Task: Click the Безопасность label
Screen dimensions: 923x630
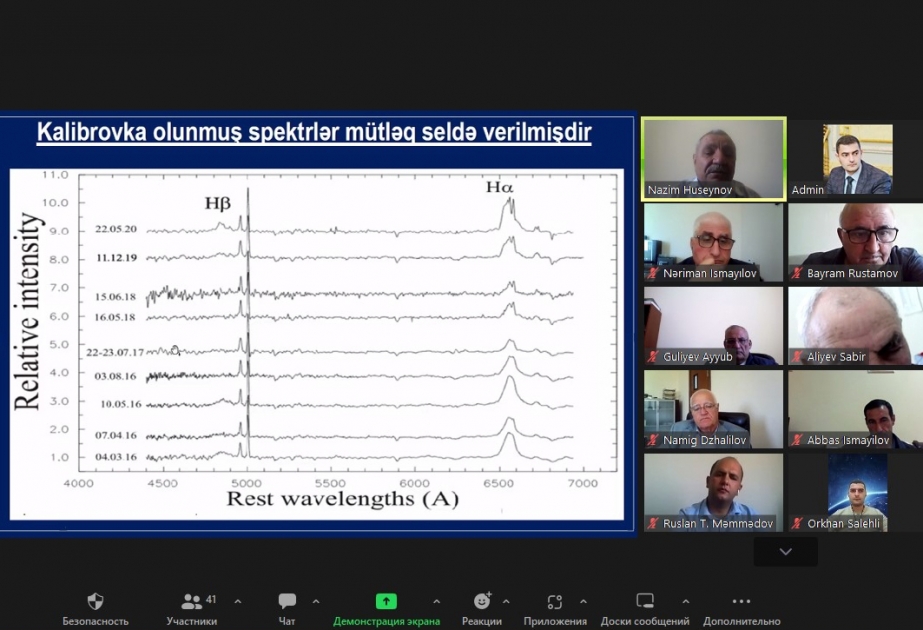Action: pyautogui.click(x=95, y=621)
